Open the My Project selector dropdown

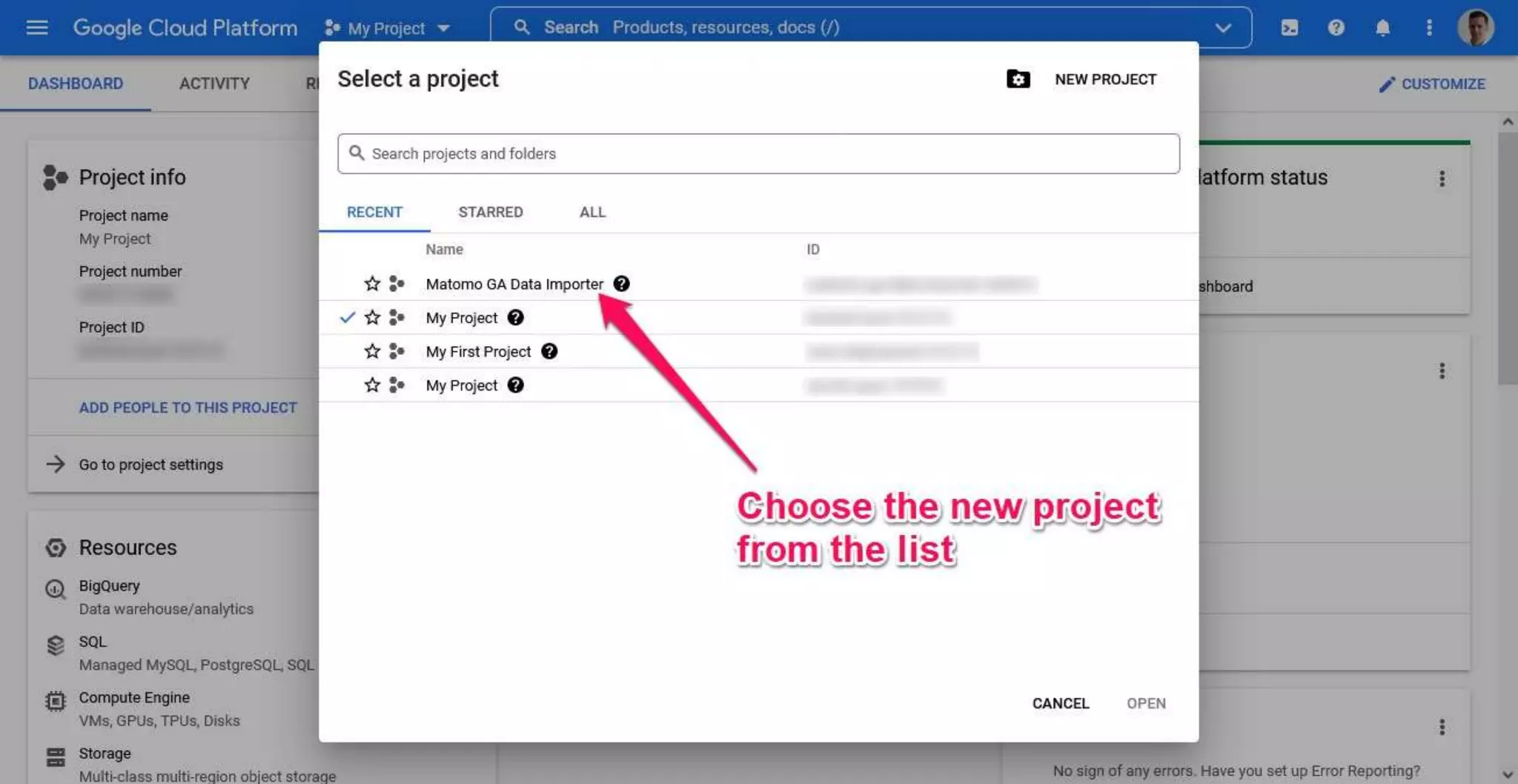pyautogui.click(x=387, y=28)
